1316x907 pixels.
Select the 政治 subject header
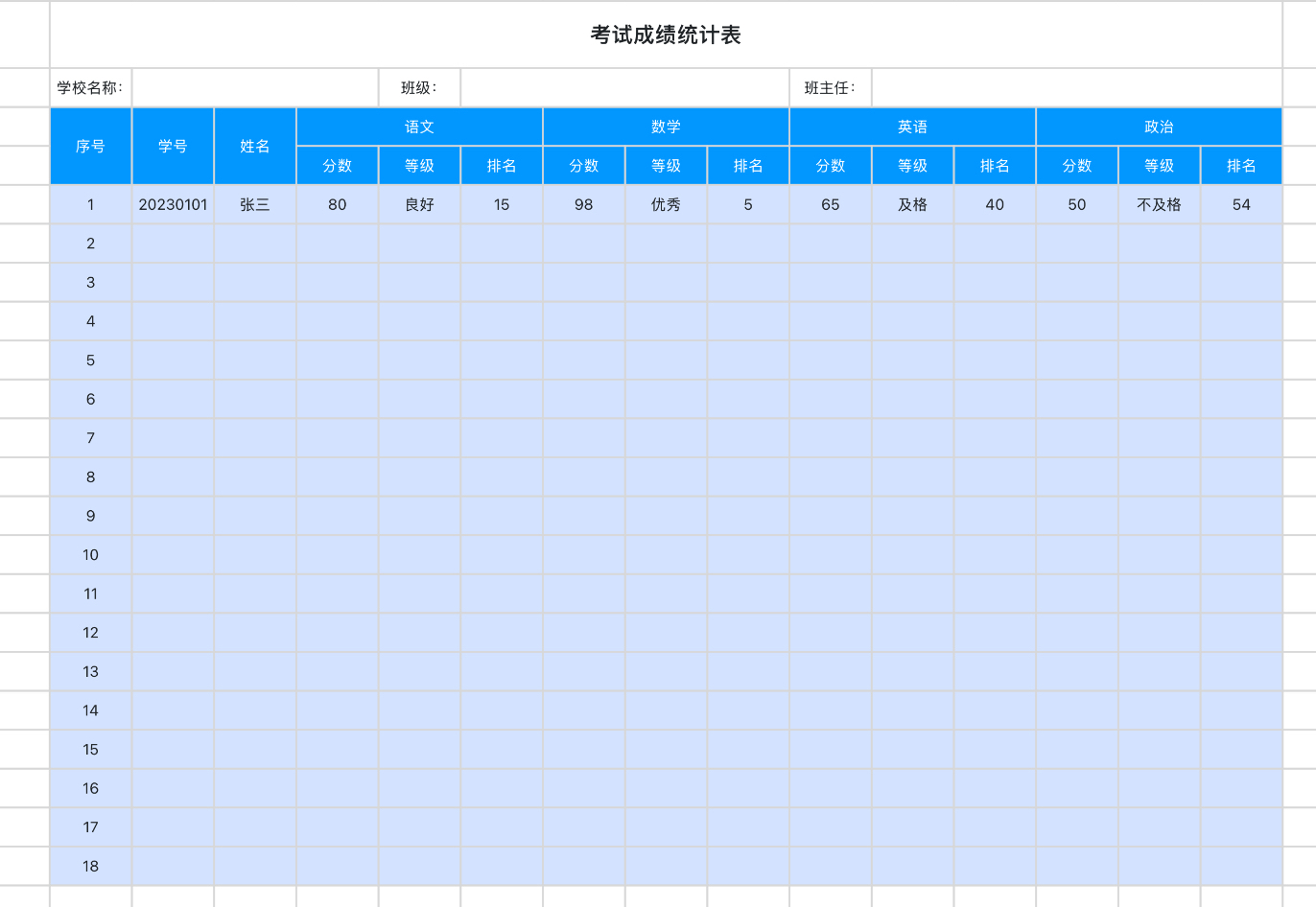(x=1159, y=127)
